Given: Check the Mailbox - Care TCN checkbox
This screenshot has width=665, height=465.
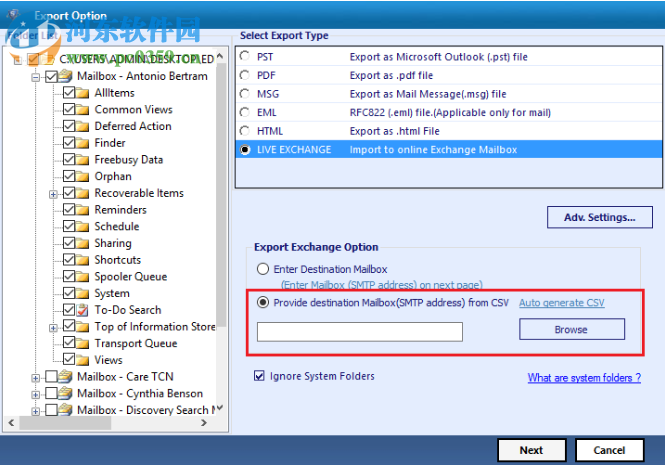Looking at the screenshot, I should tap(51, 376).
